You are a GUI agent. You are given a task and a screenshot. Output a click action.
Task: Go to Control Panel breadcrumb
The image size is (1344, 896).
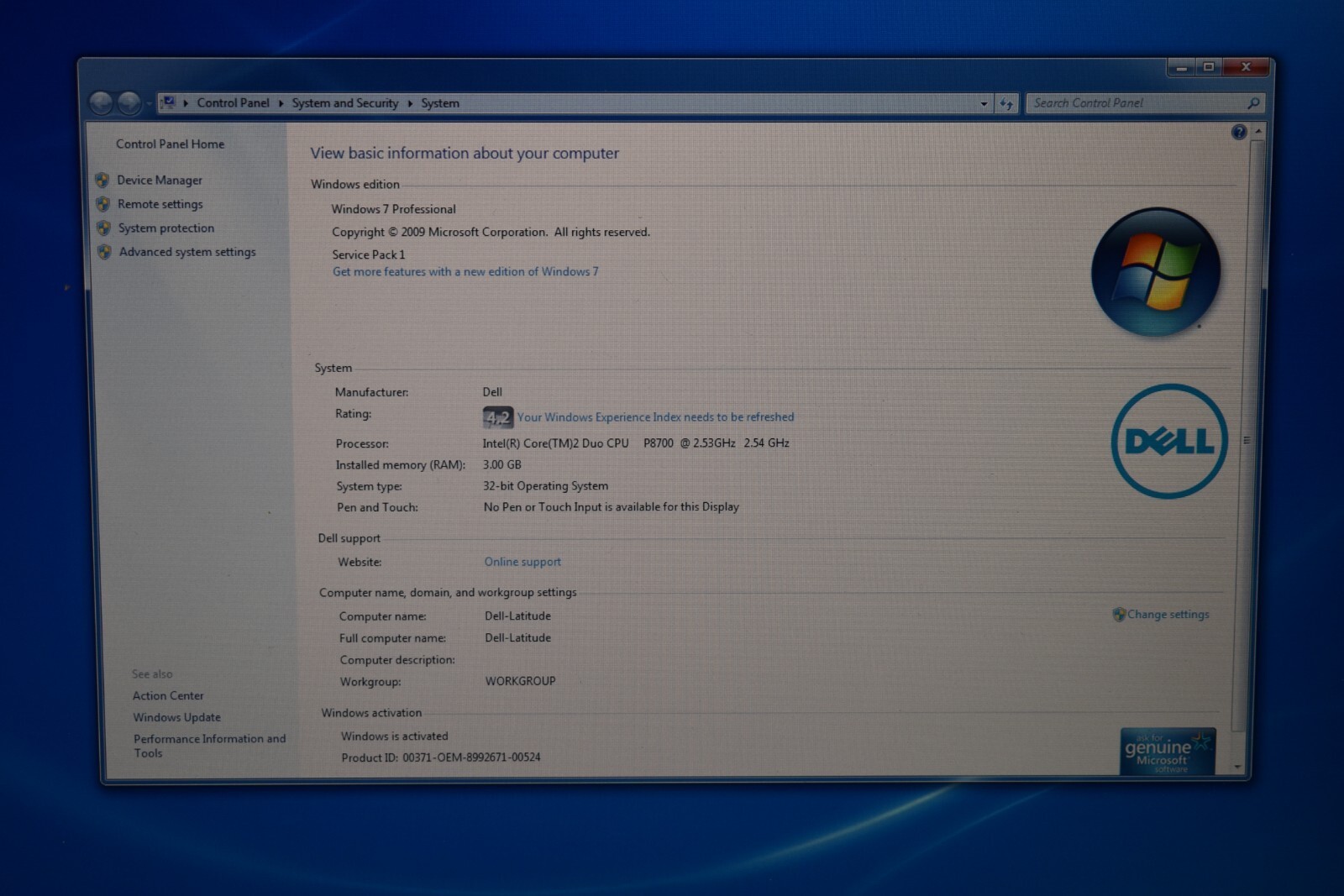233,102
